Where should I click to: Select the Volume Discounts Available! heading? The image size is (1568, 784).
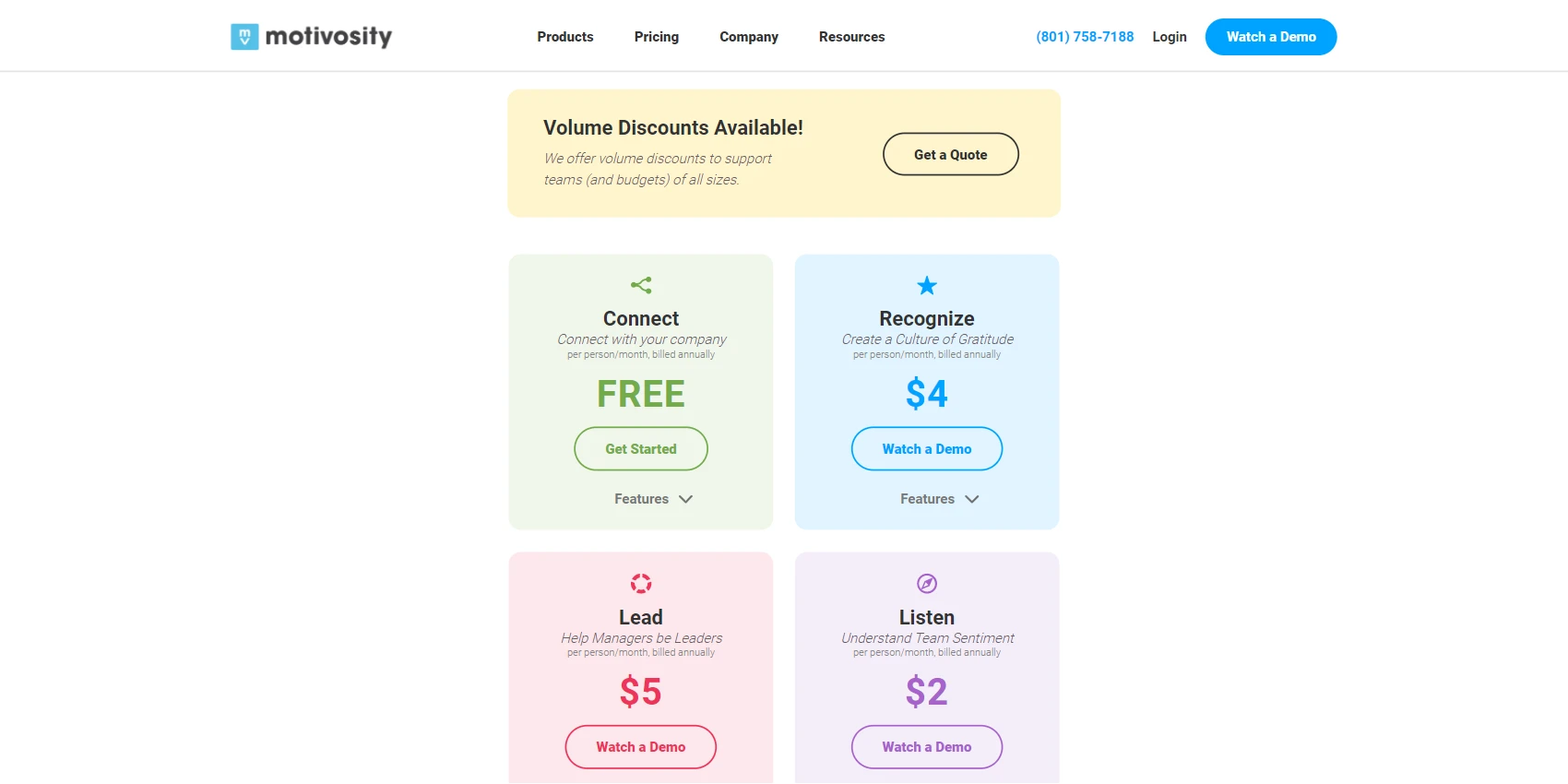point(673,127)
